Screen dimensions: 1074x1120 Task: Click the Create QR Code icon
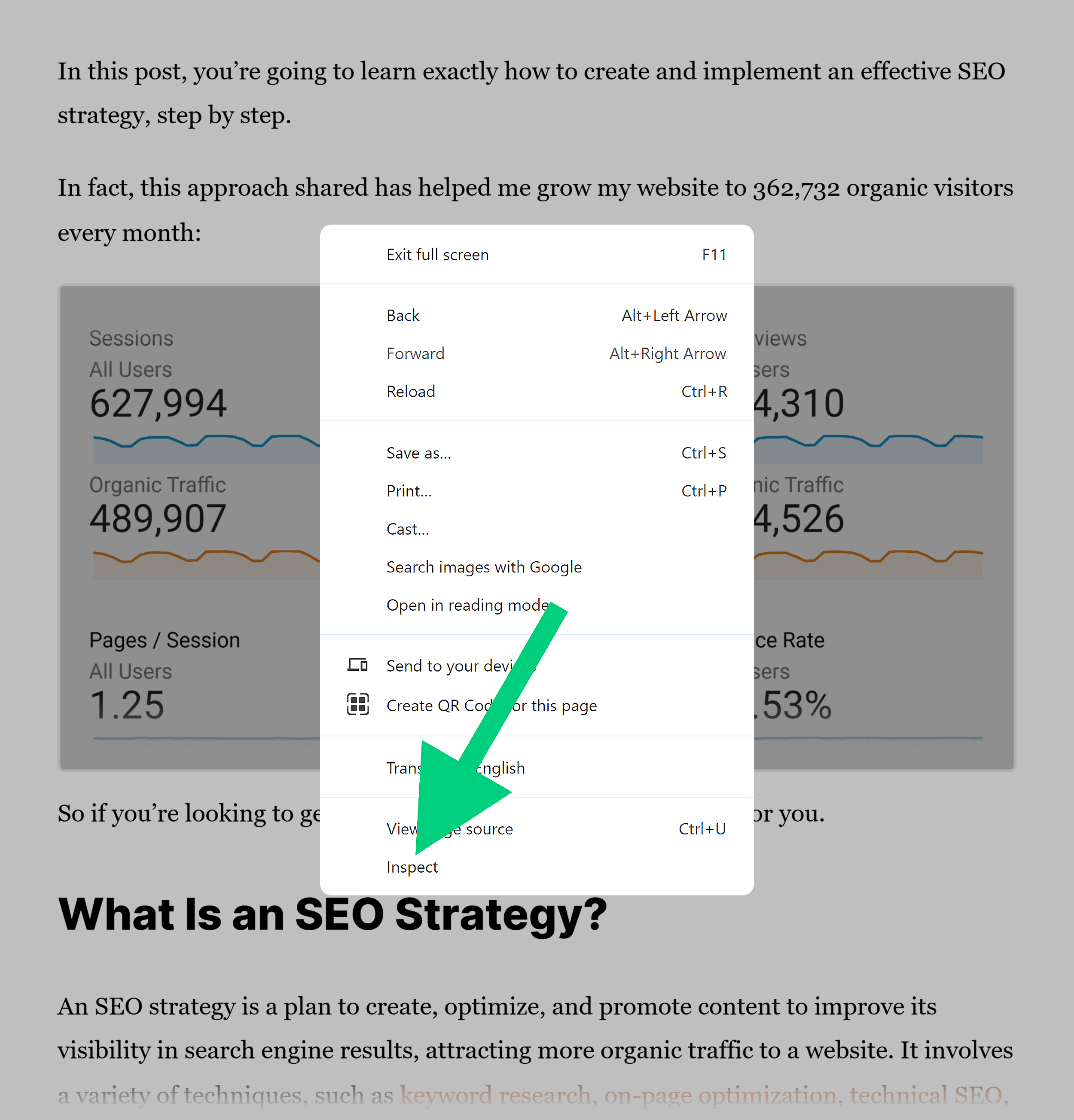[x=358, y=705]
